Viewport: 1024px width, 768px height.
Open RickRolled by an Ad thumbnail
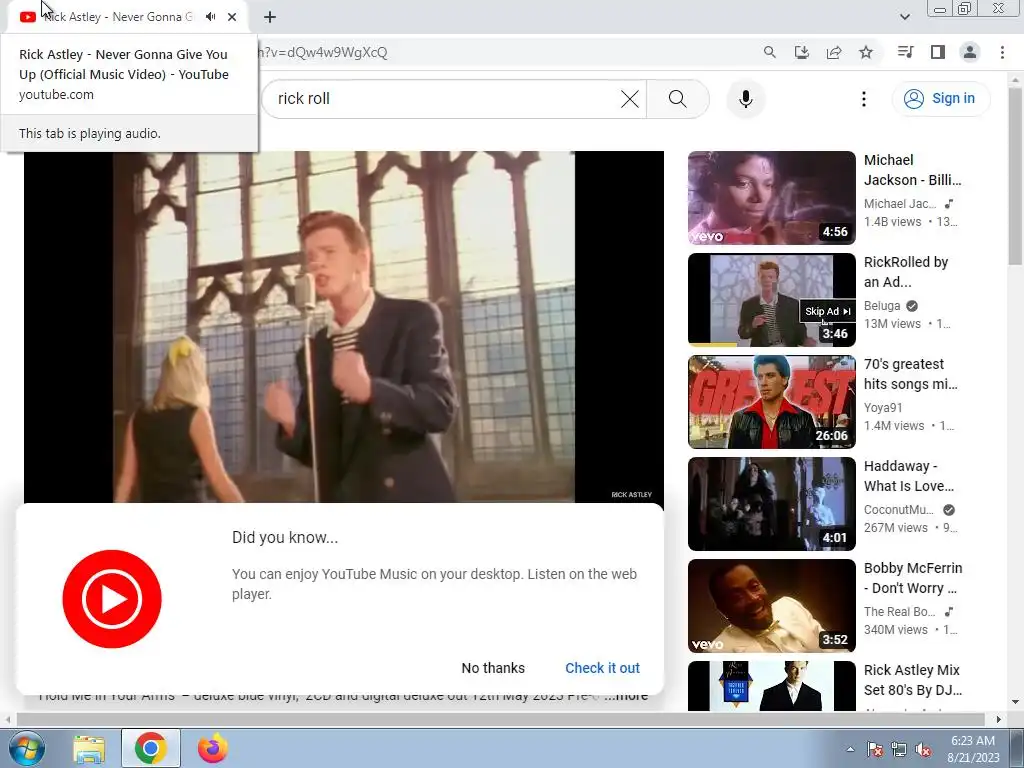pyautogui.click(x=771, y=300)
